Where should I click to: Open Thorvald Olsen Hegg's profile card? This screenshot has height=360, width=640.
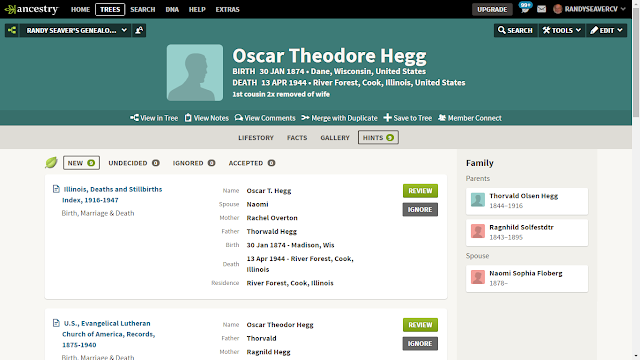click(x=527, y=201)
